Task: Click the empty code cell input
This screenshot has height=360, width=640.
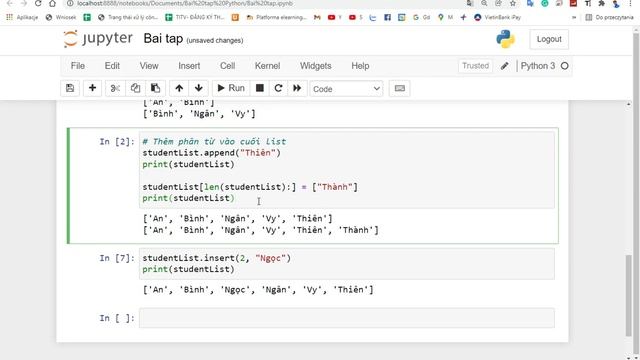Action: (347, 318)
